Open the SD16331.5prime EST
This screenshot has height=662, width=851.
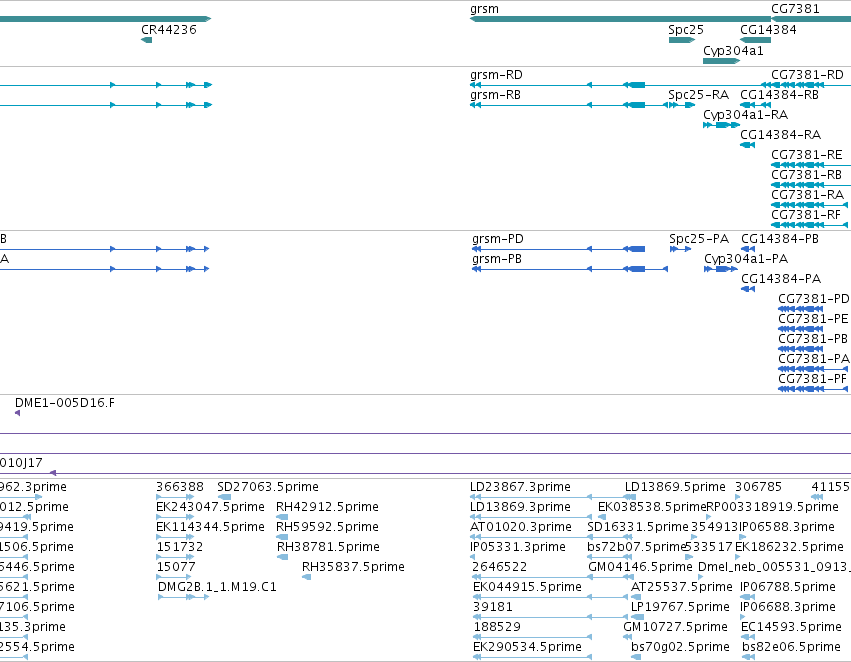[609, 537]
